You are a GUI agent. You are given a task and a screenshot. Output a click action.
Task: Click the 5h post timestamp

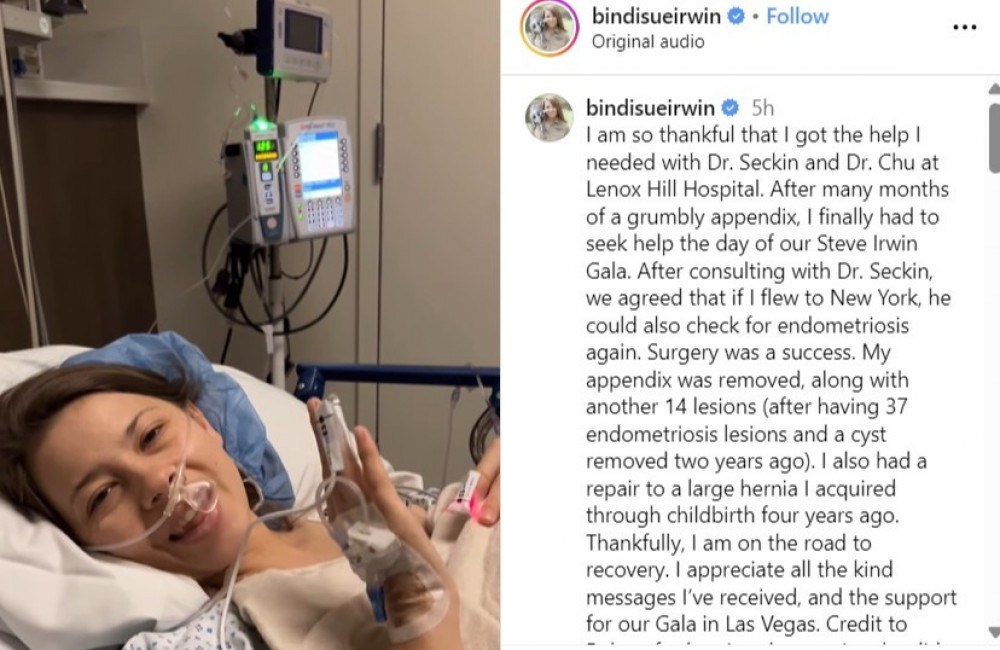(762, 108)
